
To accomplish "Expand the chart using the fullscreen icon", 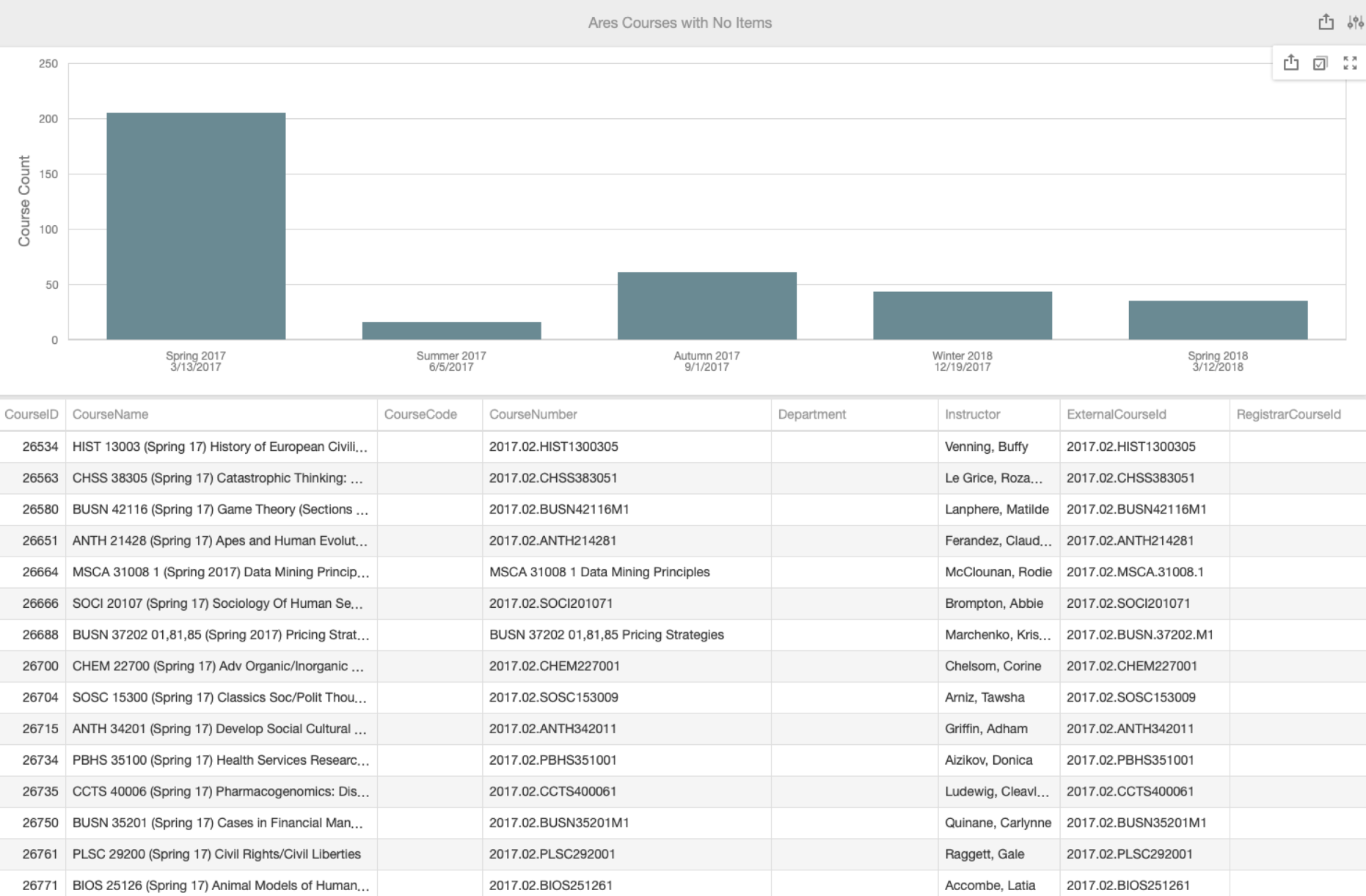I will point(1348,63).
